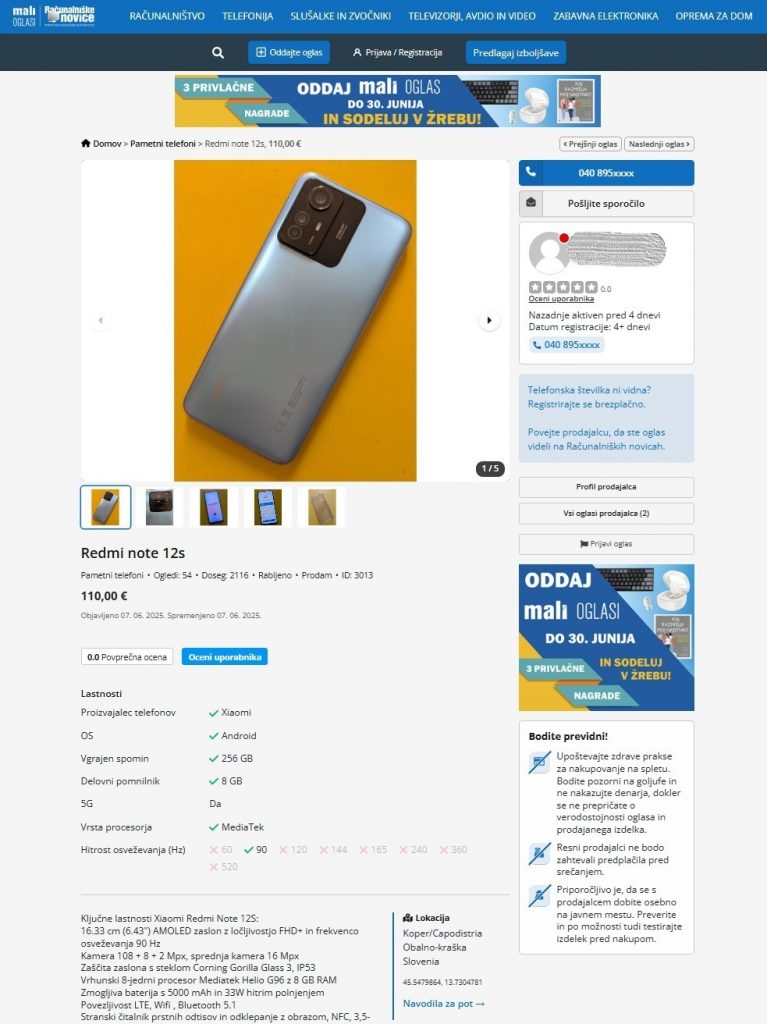Open the Računalništvo menu
Screen dimensions: 767x1024
(167, 16)
